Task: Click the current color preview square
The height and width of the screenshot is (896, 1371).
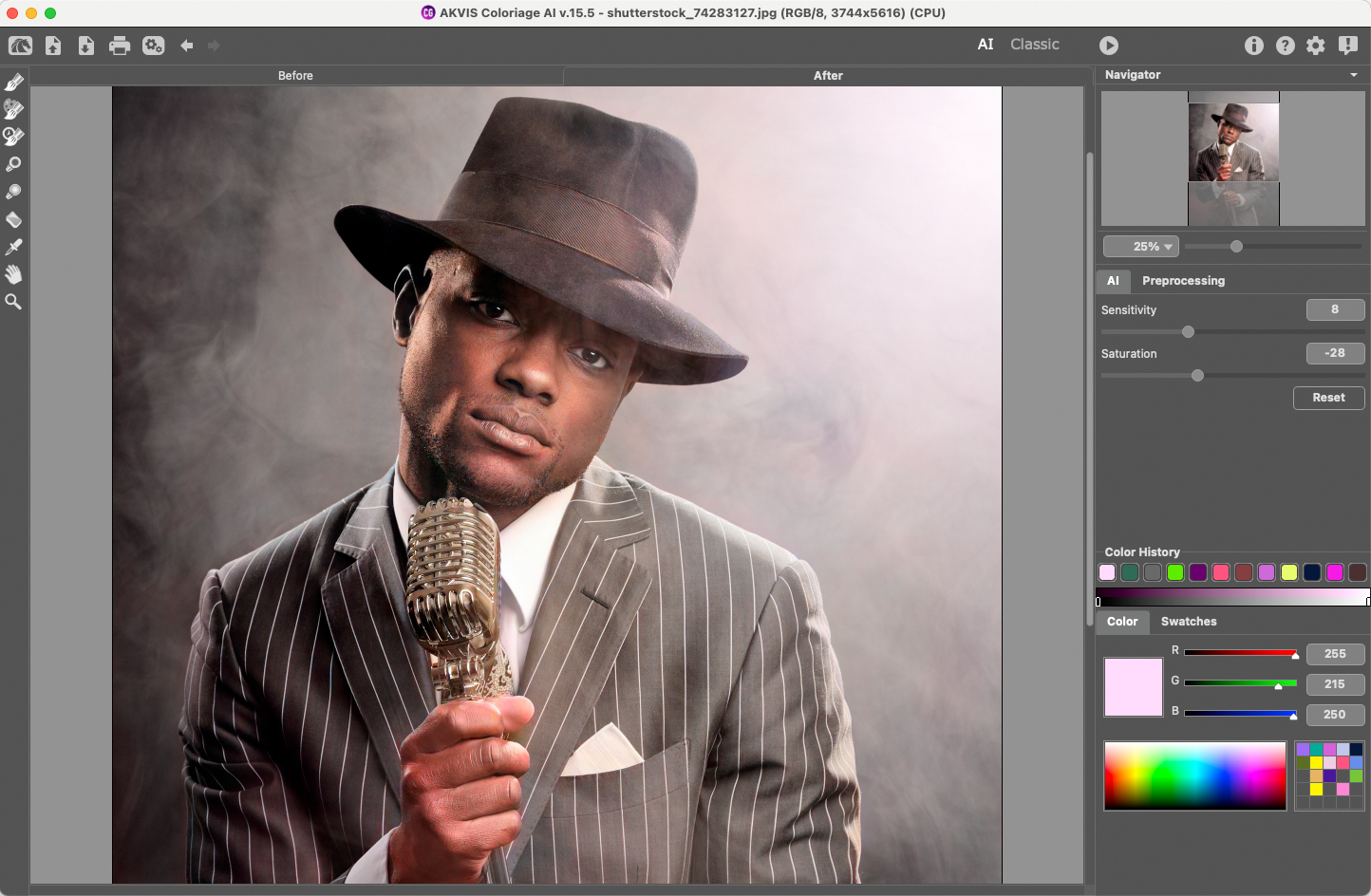Action: tap(1134, 687)
